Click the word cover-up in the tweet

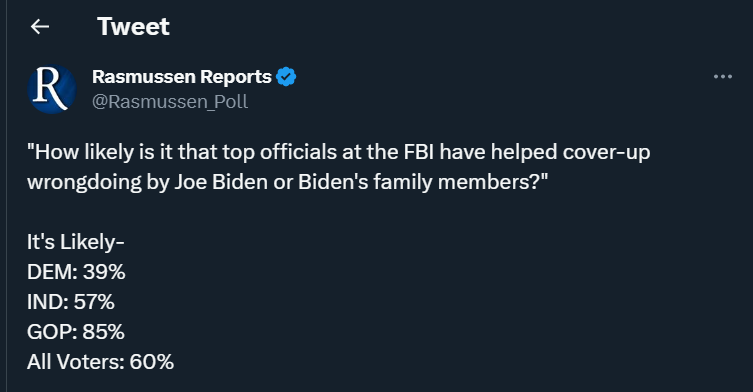(607, 152)
